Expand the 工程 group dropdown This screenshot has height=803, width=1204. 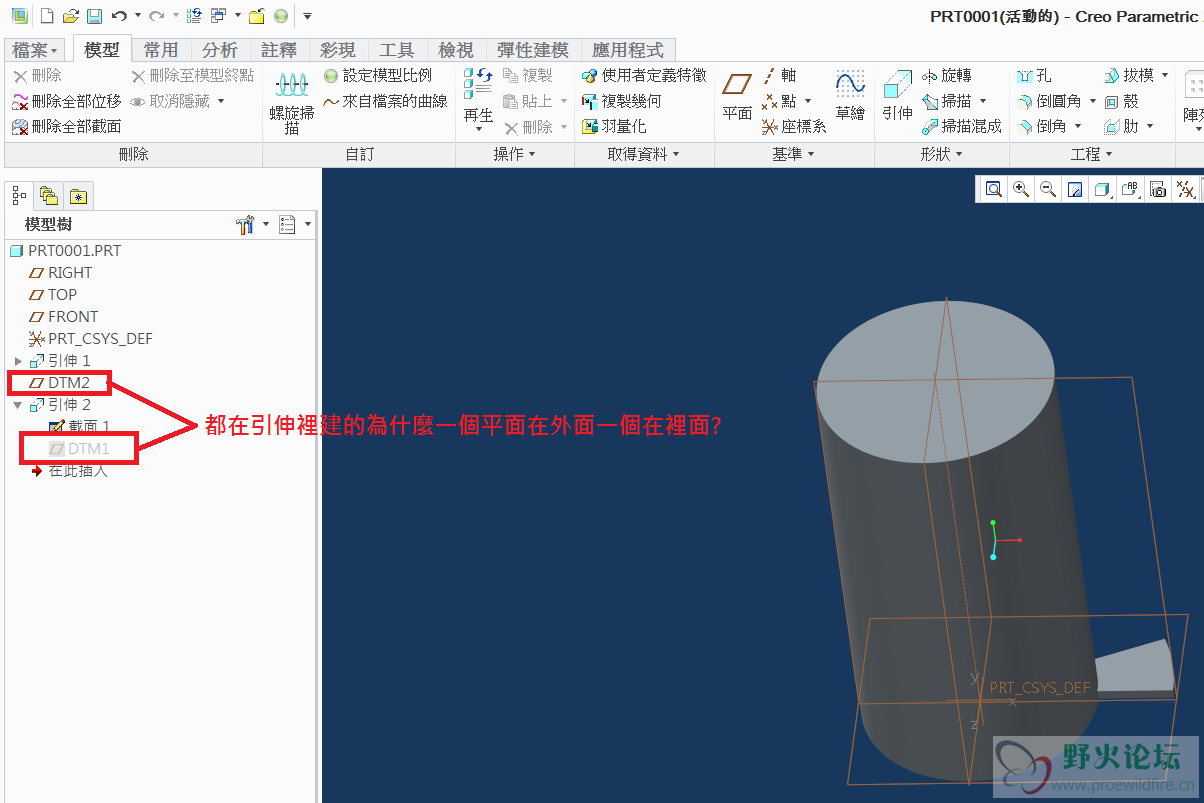point(1092,155)
